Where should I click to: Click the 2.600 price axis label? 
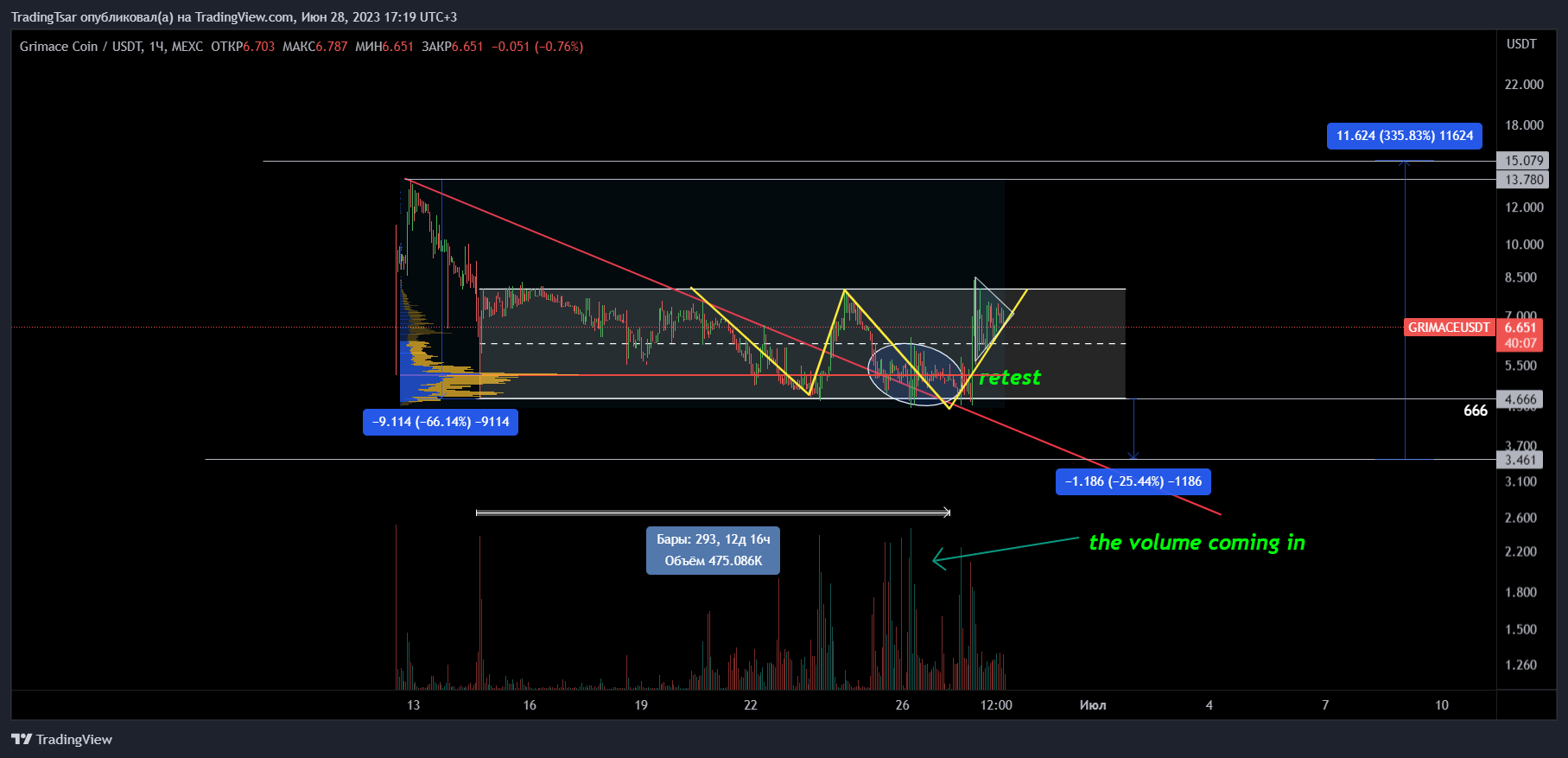1520,518
